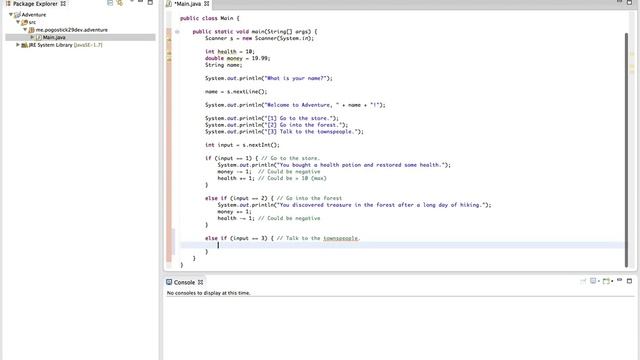Click the Adventure project folder icon
Image resolution: width=640 pixels, height=360 pixels.
pos(17,15)
